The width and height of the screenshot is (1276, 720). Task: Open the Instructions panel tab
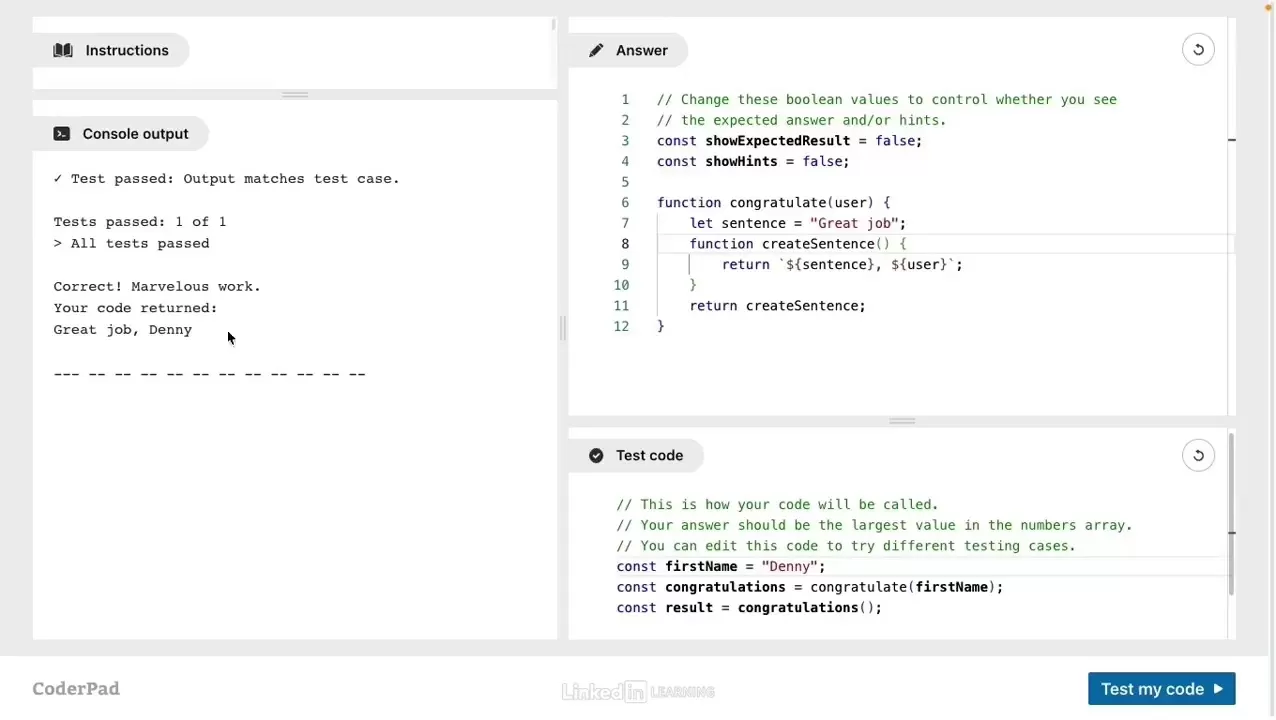[112, 51]
